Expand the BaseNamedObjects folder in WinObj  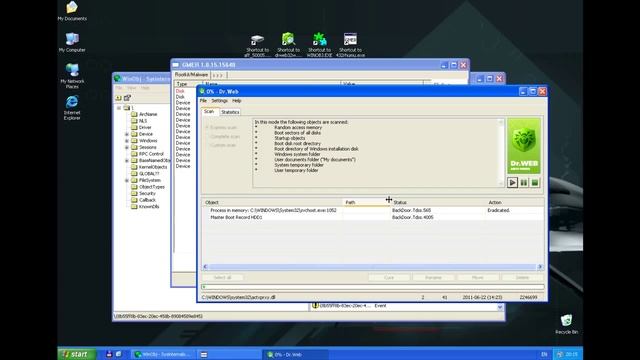(x=127, y=160)
